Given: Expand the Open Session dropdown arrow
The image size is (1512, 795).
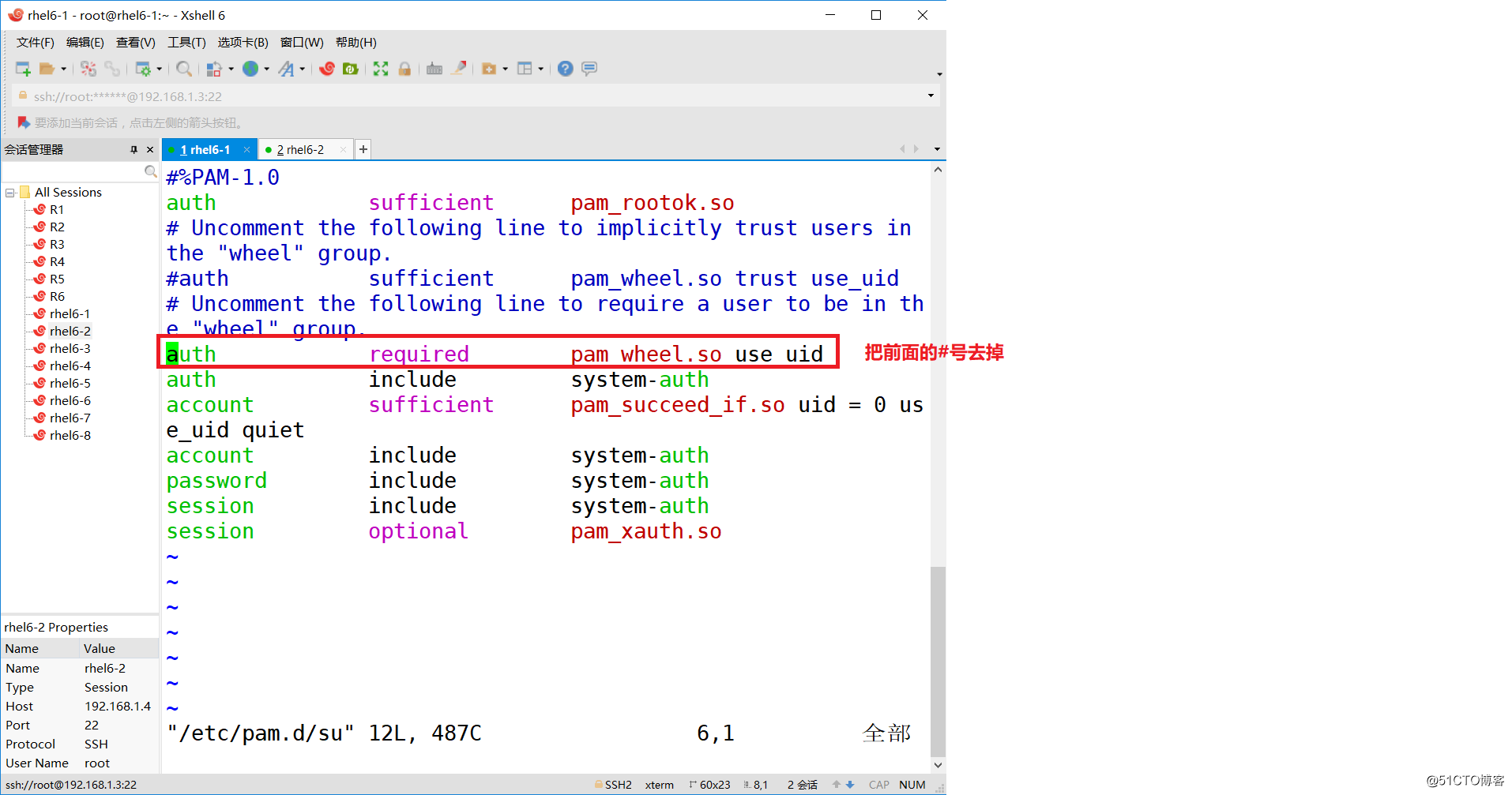Looking at the screenshot, I should (63, 69).
